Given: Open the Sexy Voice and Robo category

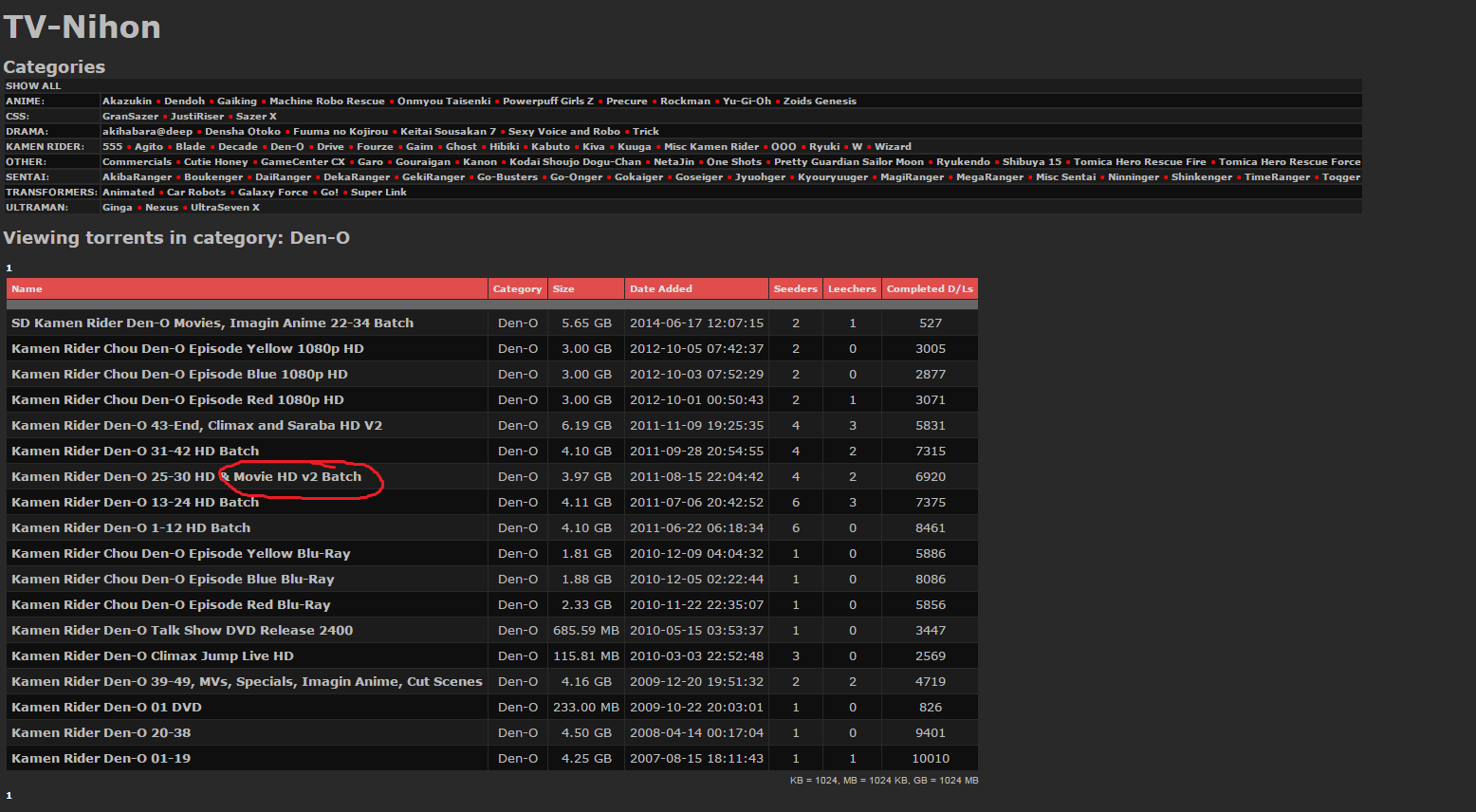Looking at the screenshot, I should [564, 132].
